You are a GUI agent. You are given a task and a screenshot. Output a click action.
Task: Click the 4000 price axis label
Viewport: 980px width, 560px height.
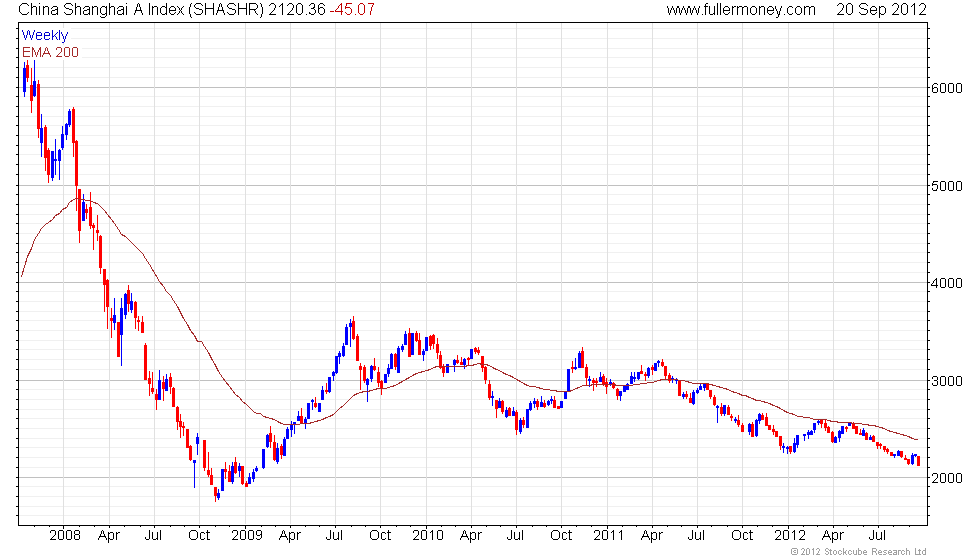(946, 283)
